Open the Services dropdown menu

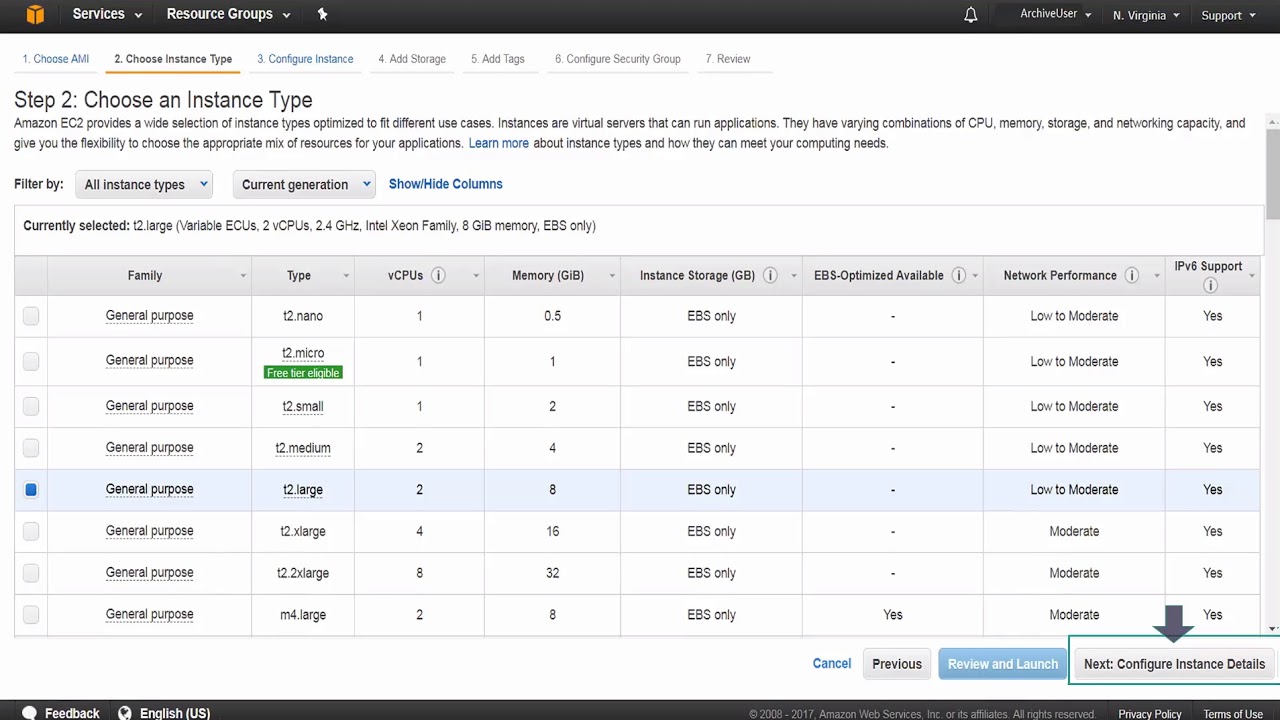click(x=107, y=14)
